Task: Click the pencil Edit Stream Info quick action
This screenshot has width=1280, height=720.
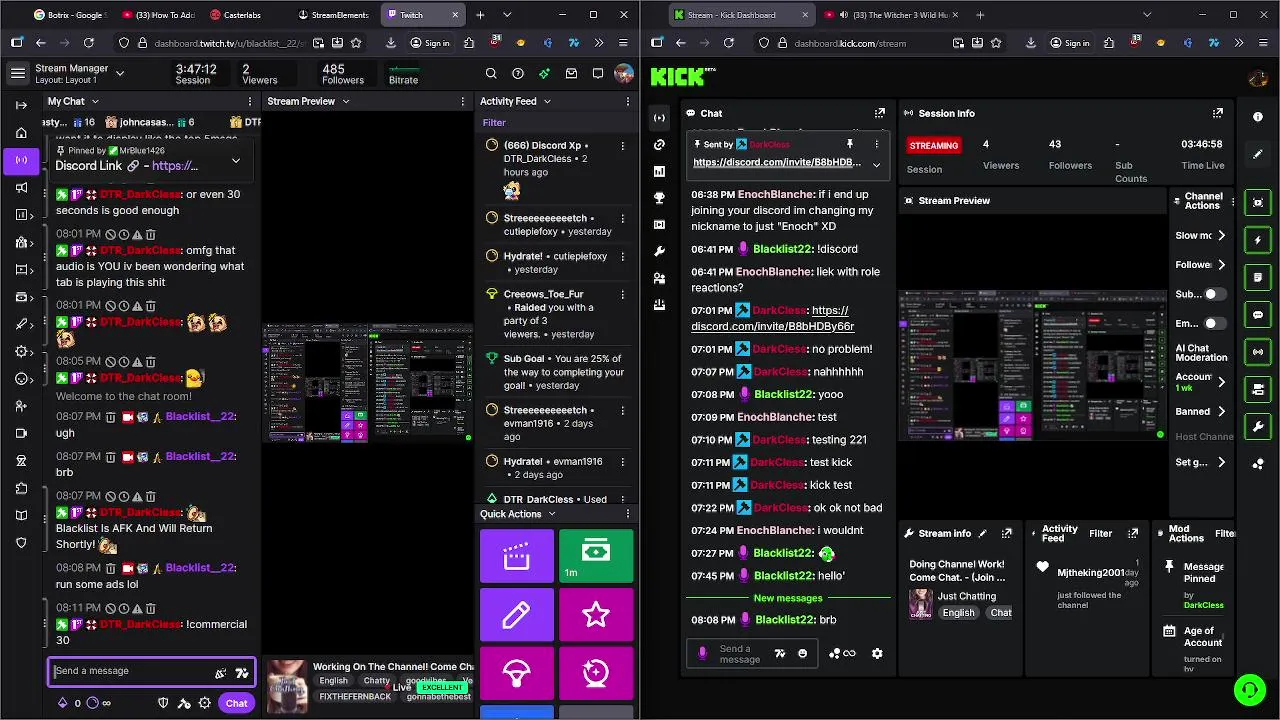Action: pyautogui.click(x=516, y=615)
